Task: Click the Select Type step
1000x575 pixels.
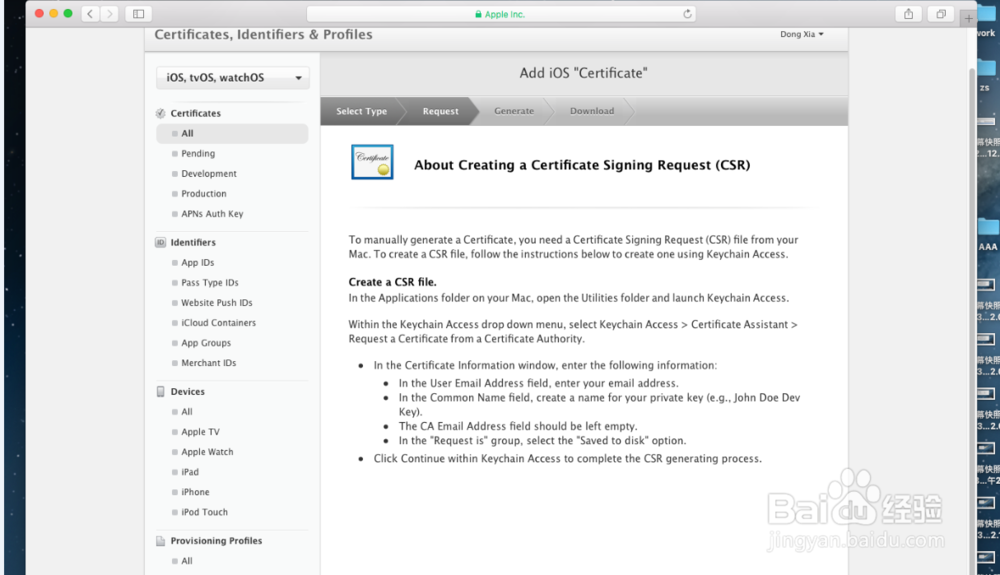Action: coord(362,111)
